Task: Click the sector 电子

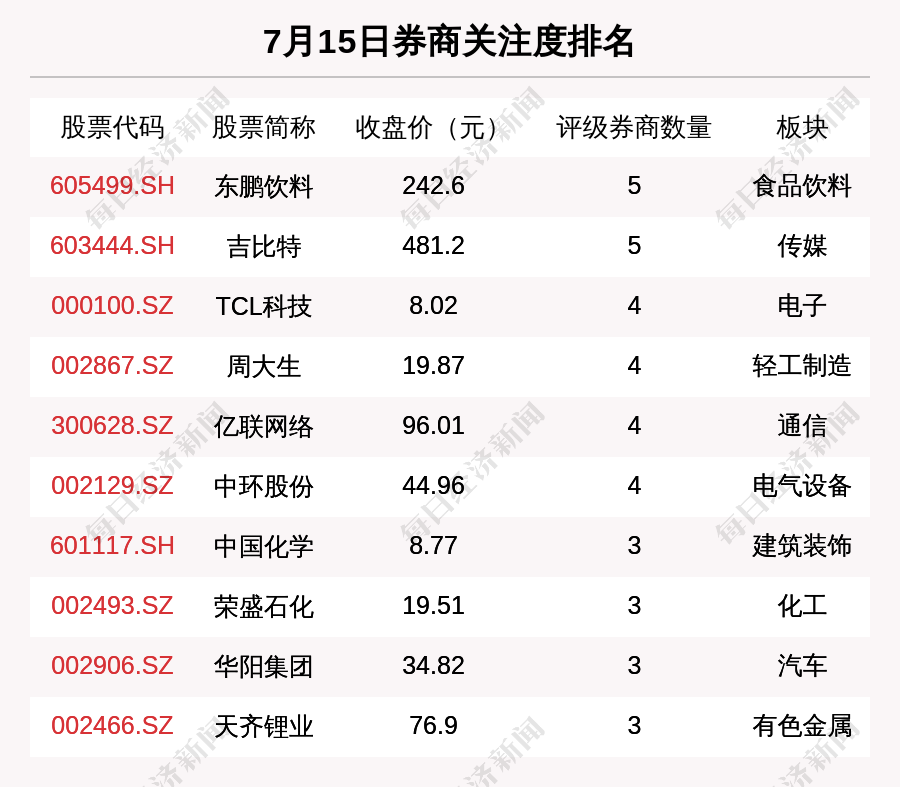Action: [x=802, y=306]
